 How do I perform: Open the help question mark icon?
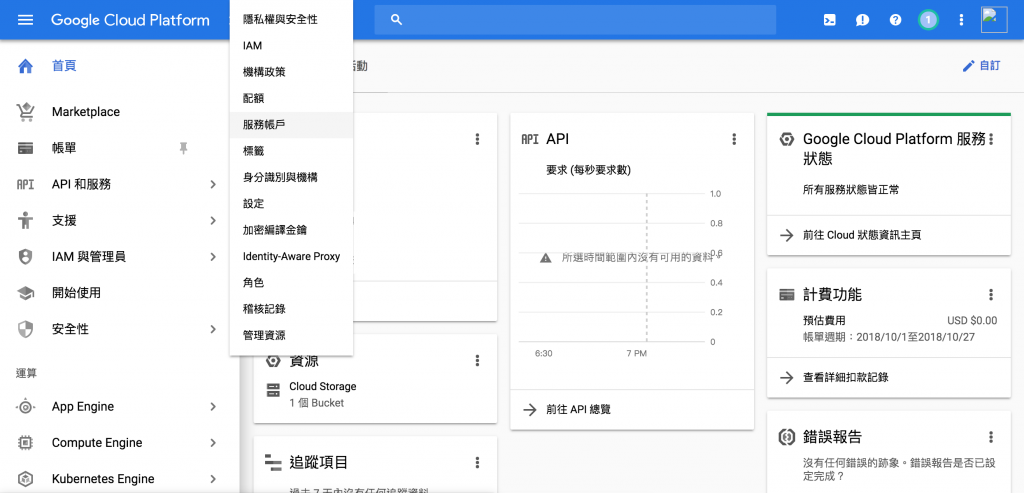tap(895, 20)
